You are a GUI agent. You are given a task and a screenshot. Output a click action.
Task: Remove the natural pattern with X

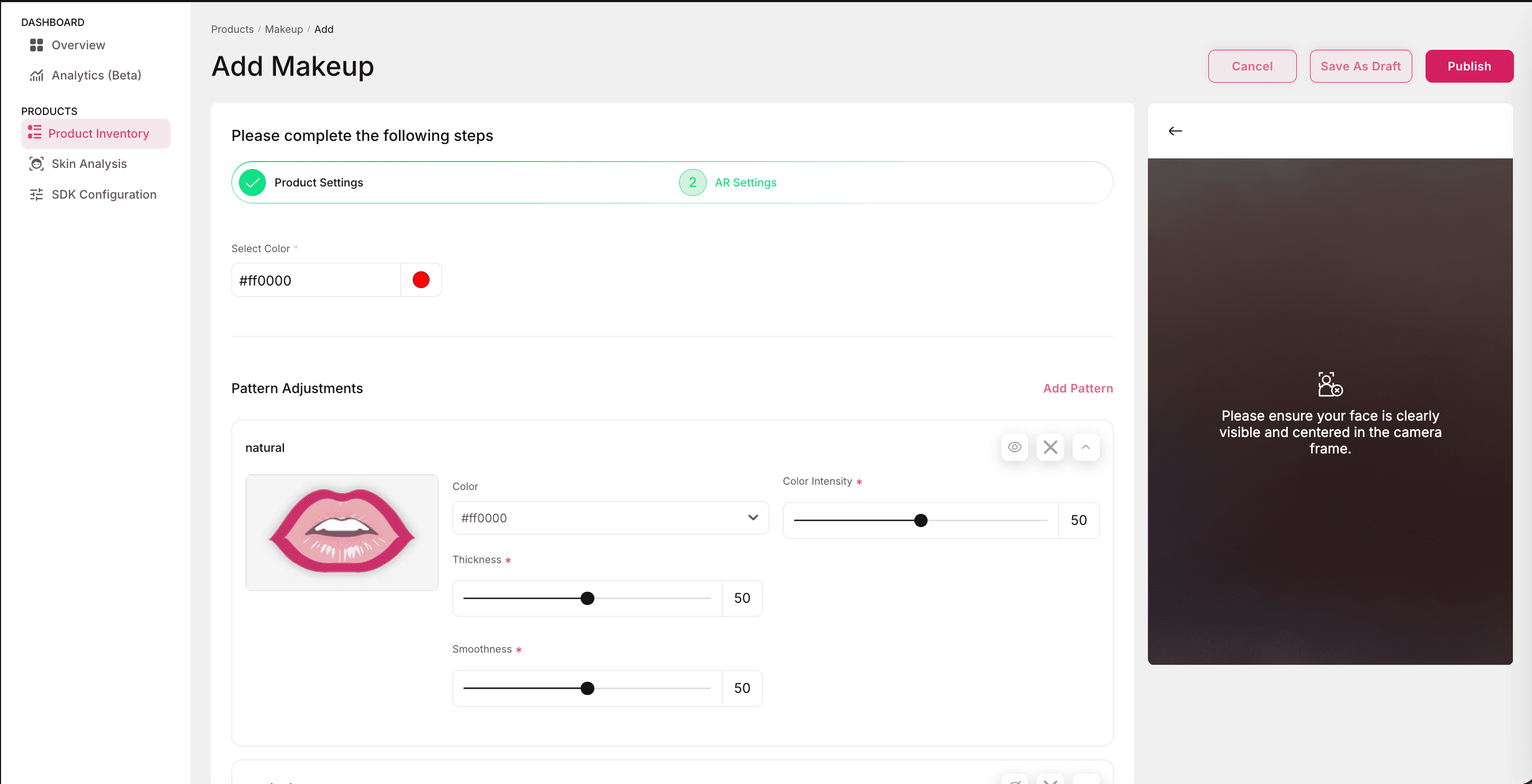(x=1050, y=447)
